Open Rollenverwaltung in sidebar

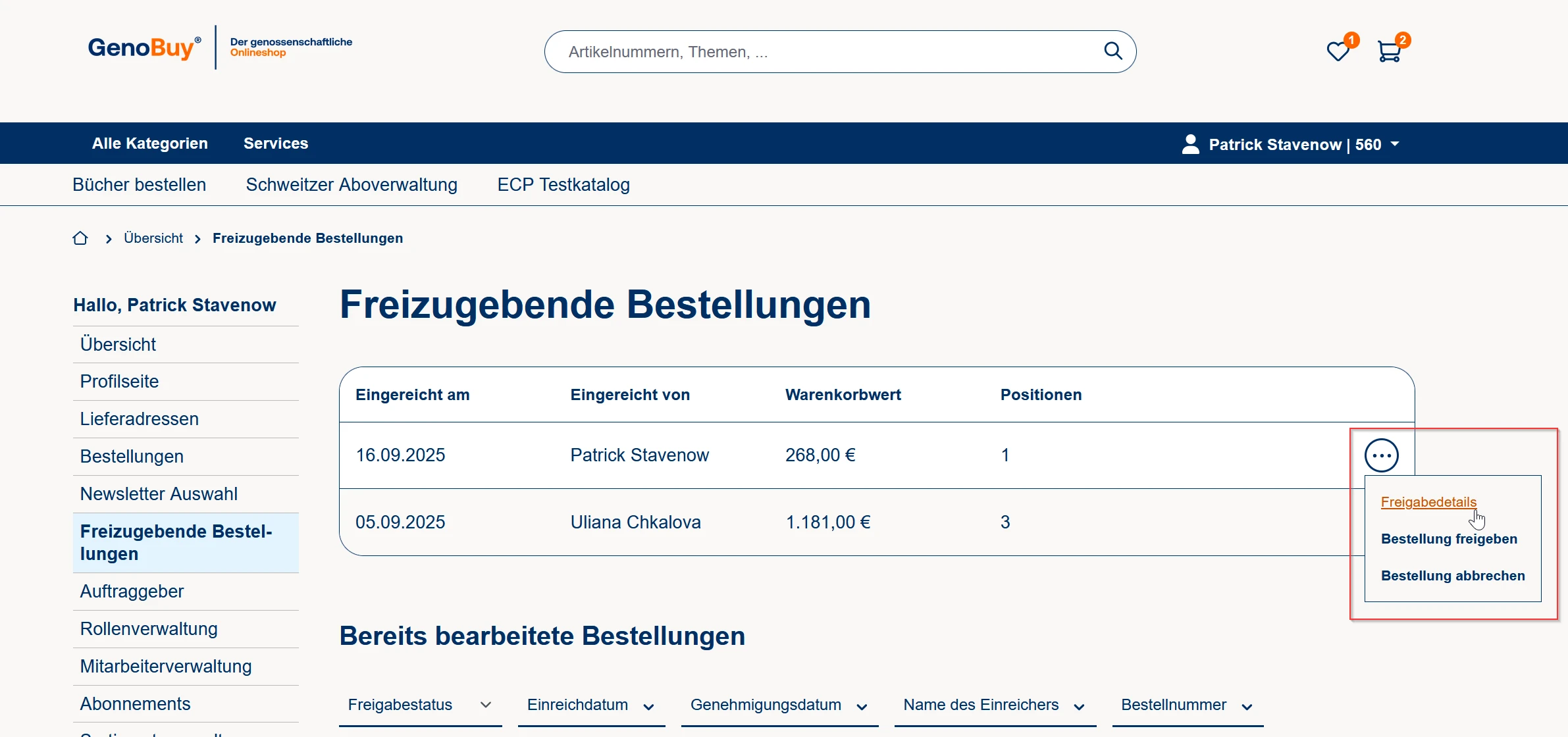[x=149, y=629]
